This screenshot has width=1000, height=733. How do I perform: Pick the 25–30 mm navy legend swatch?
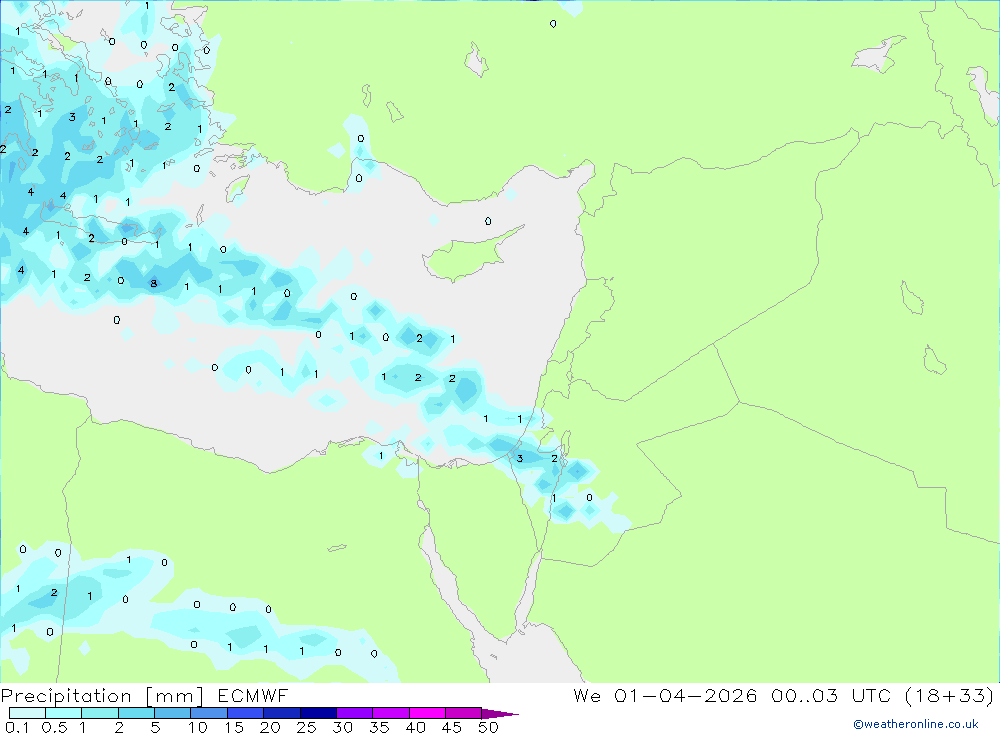318,713
